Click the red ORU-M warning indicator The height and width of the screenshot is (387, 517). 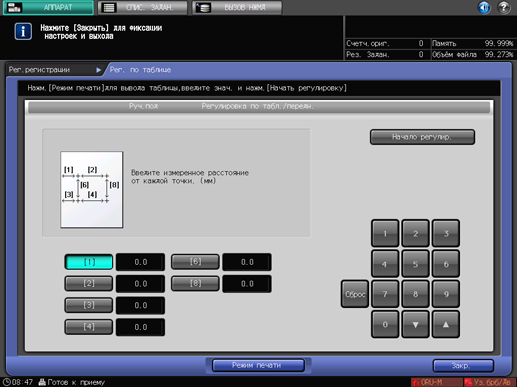pos(436,382)
